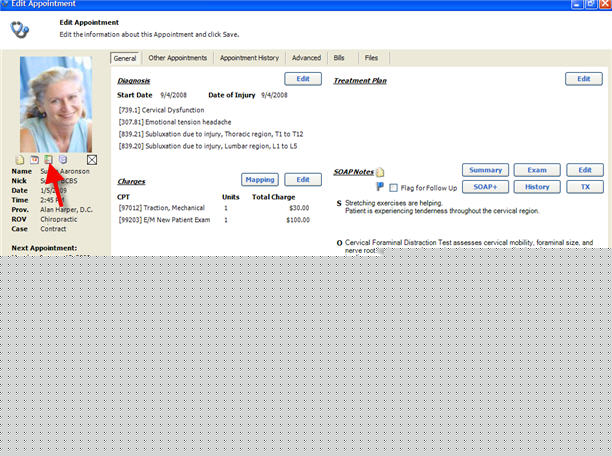Screen dimensions: 612x456
Task: Select charge [97012] Traction, Mechanical
Action: coord(162,208)
